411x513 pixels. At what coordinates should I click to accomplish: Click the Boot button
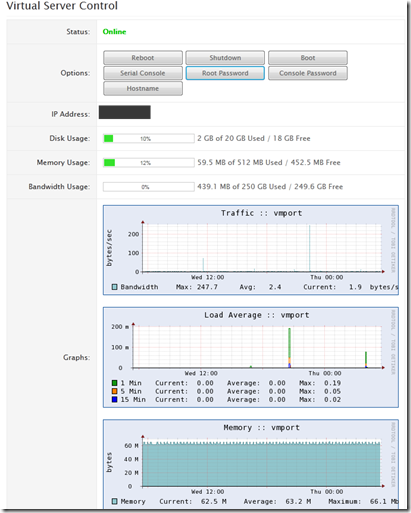pos(308,58)
